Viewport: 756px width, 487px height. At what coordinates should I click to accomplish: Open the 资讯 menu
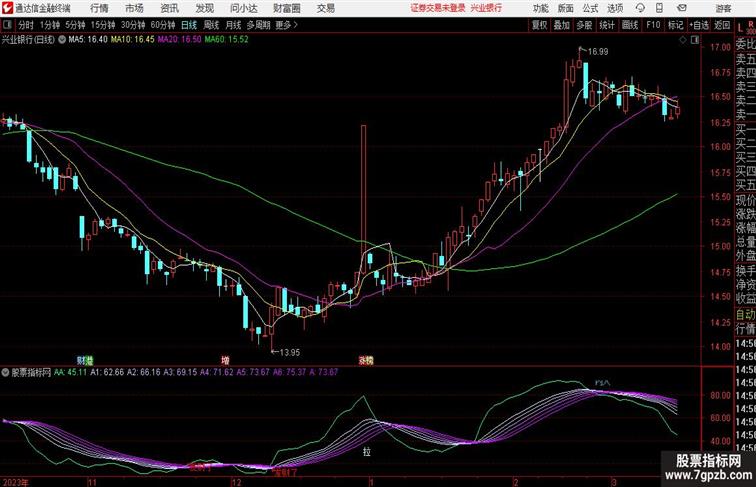point(169,8)
